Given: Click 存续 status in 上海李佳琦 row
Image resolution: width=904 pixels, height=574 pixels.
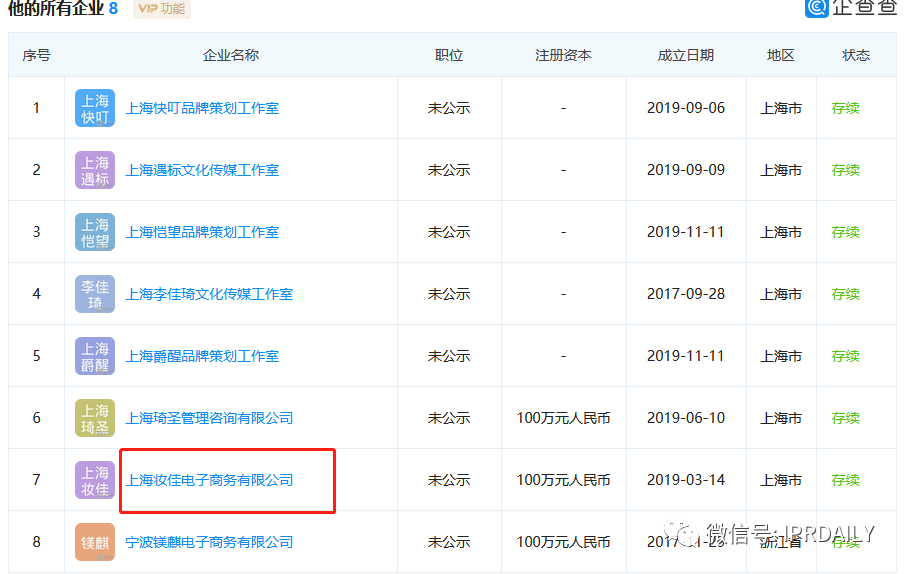Looking at the screenshot, I should 846,294.
